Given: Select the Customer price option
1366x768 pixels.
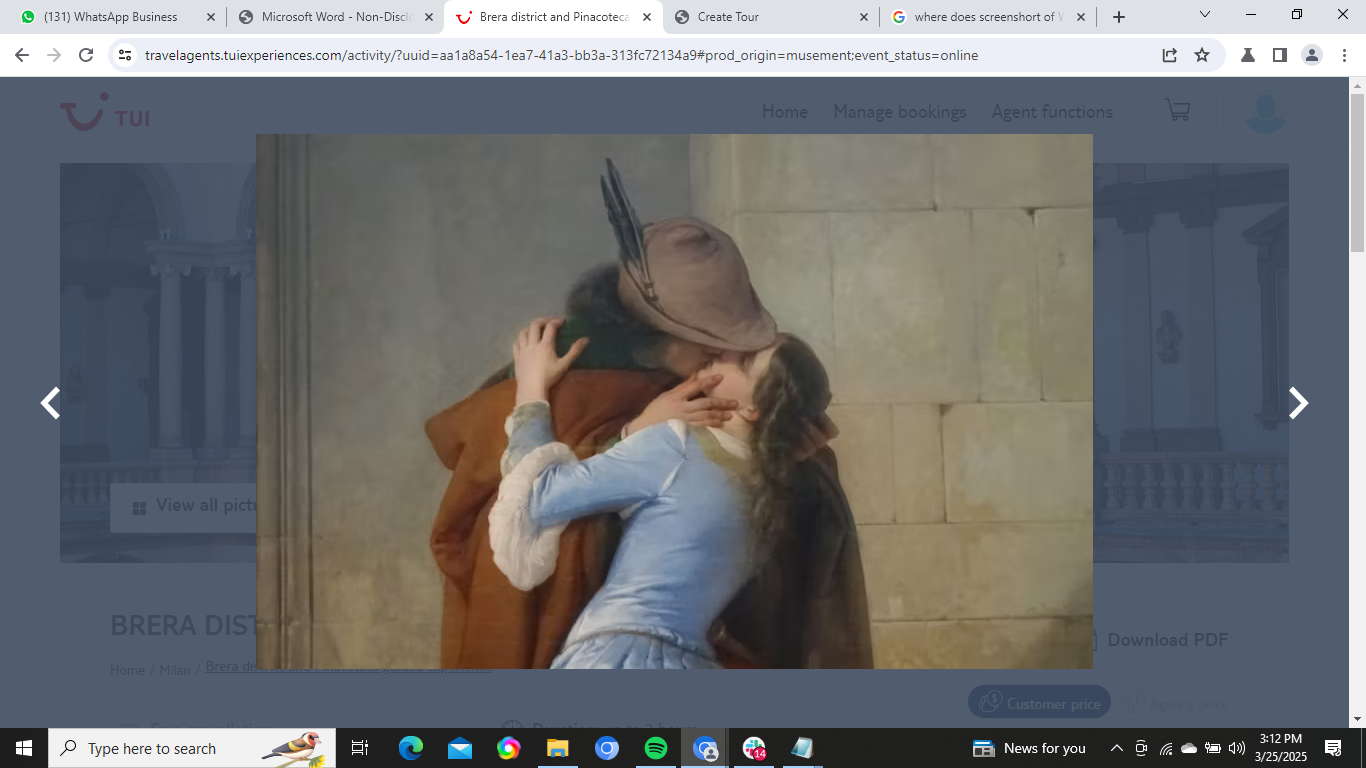Looking at the screenshot, I should click(1039, 703).
